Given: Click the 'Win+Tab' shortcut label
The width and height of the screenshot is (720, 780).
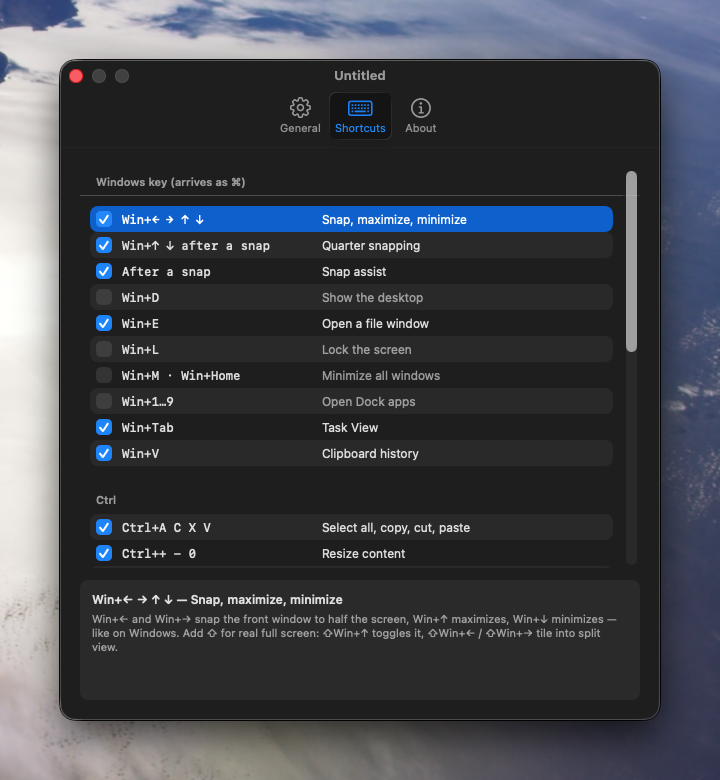Looking at the screenshot, I should click(x=147, y=428).
